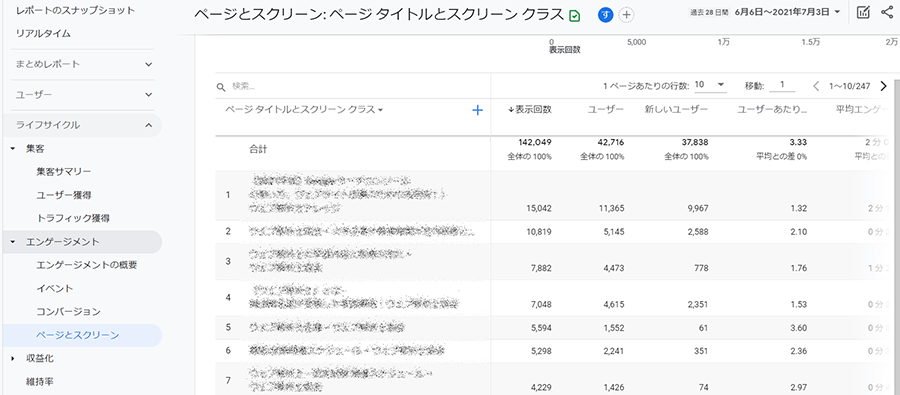Sort by ユーザーあたり column header
The width and height of the screenshot is (900, 395).
[x=772, y=110]
